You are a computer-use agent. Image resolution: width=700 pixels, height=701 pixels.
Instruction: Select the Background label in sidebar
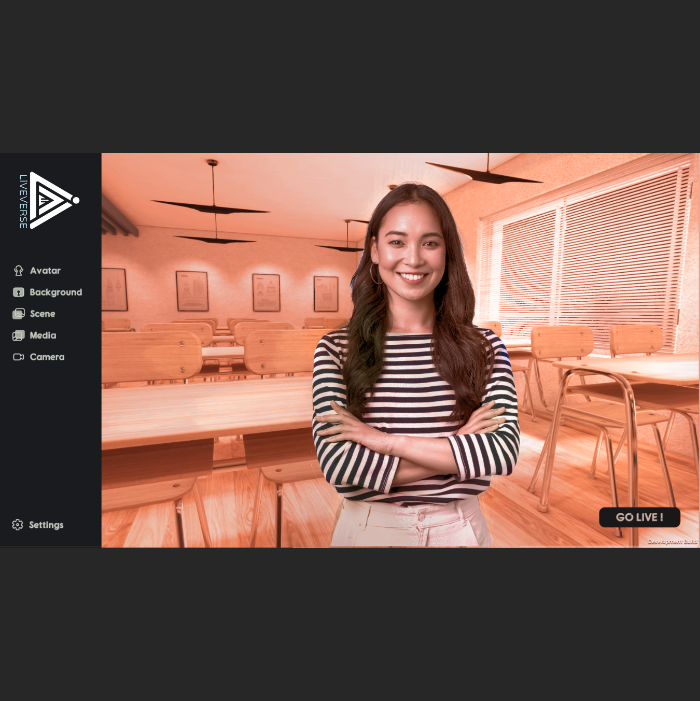pos(56,293)
